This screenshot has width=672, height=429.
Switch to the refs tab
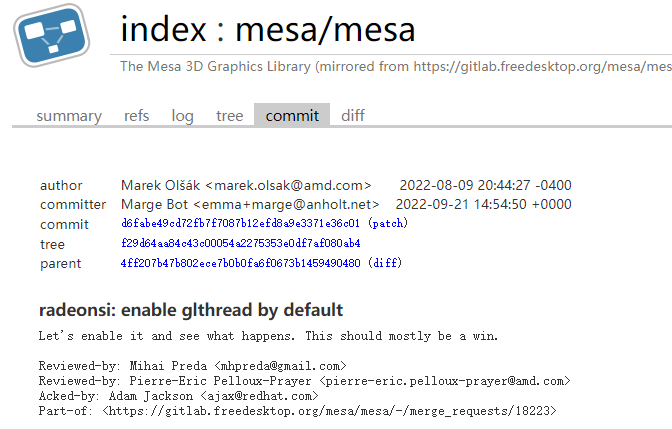point(136,116)
